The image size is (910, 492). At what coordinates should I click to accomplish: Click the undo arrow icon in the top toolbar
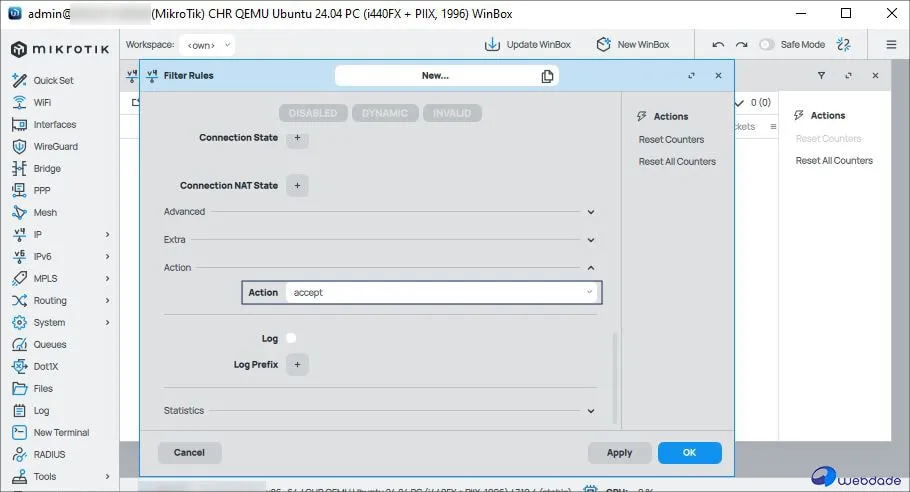(718, 45)
